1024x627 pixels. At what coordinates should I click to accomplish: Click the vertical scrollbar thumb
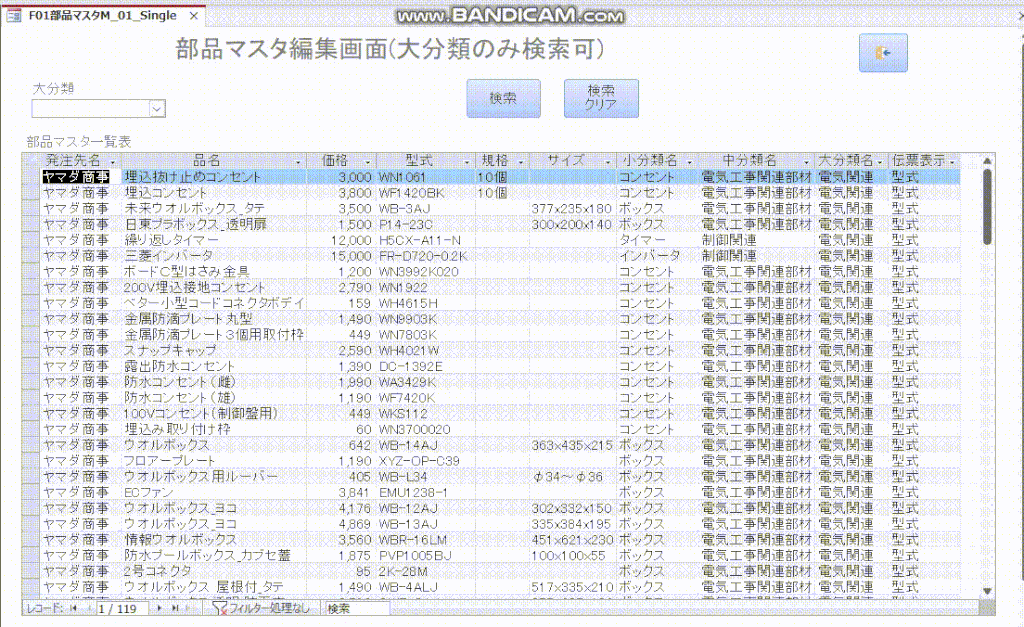[x=987, y=205]
